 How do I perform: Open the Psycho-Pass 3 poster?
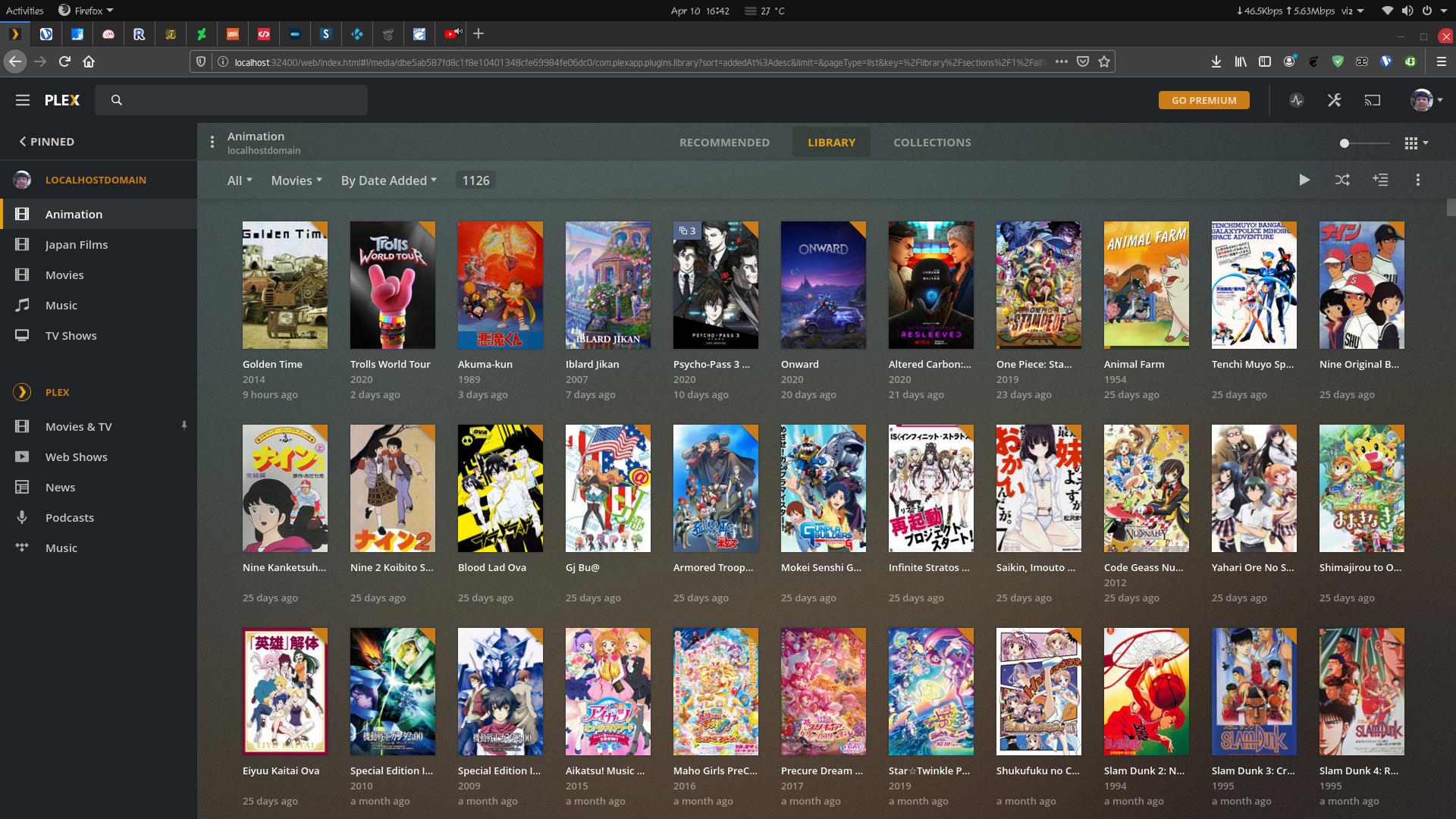pos(716,285)
